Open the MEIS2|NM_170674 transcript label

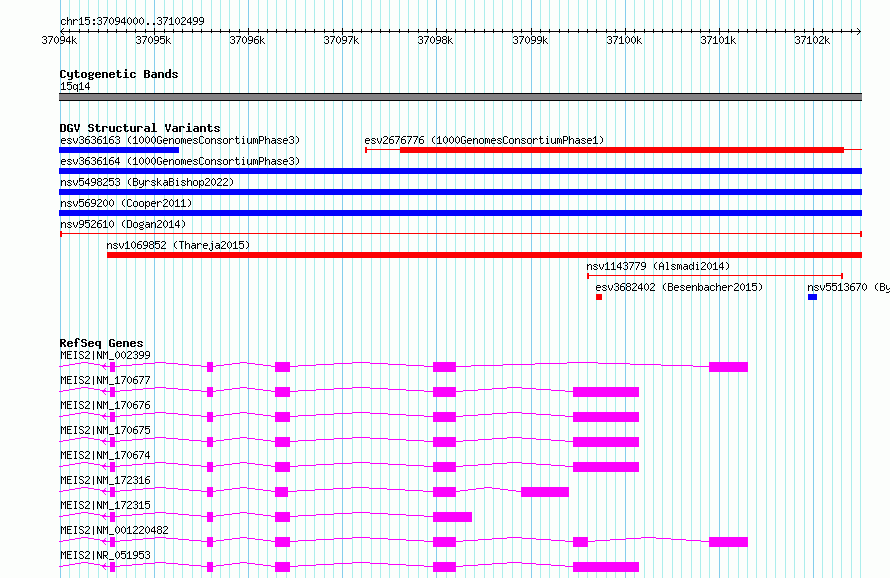tap(106, 455)
